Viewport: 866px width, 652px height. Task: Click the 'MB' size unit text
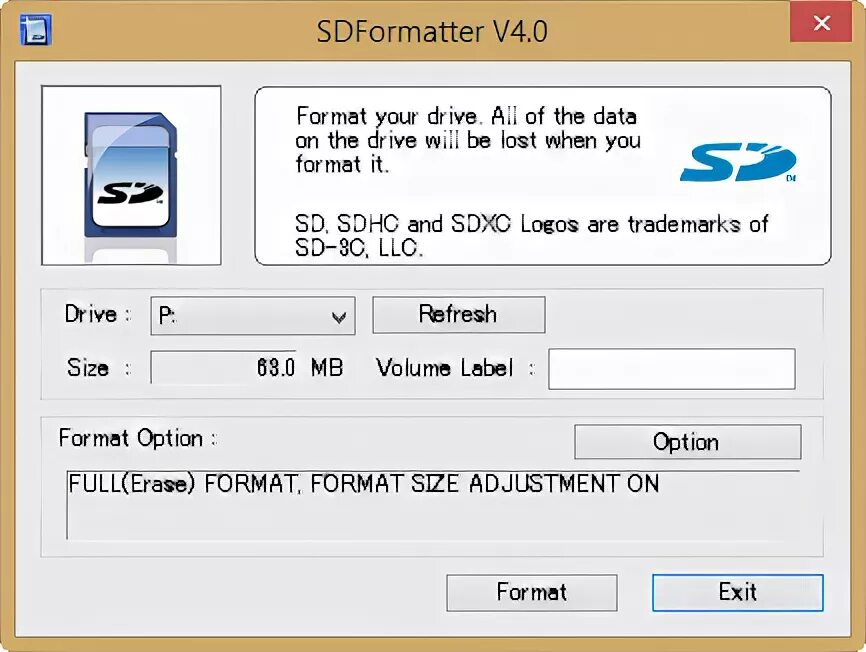coord(327,367)
